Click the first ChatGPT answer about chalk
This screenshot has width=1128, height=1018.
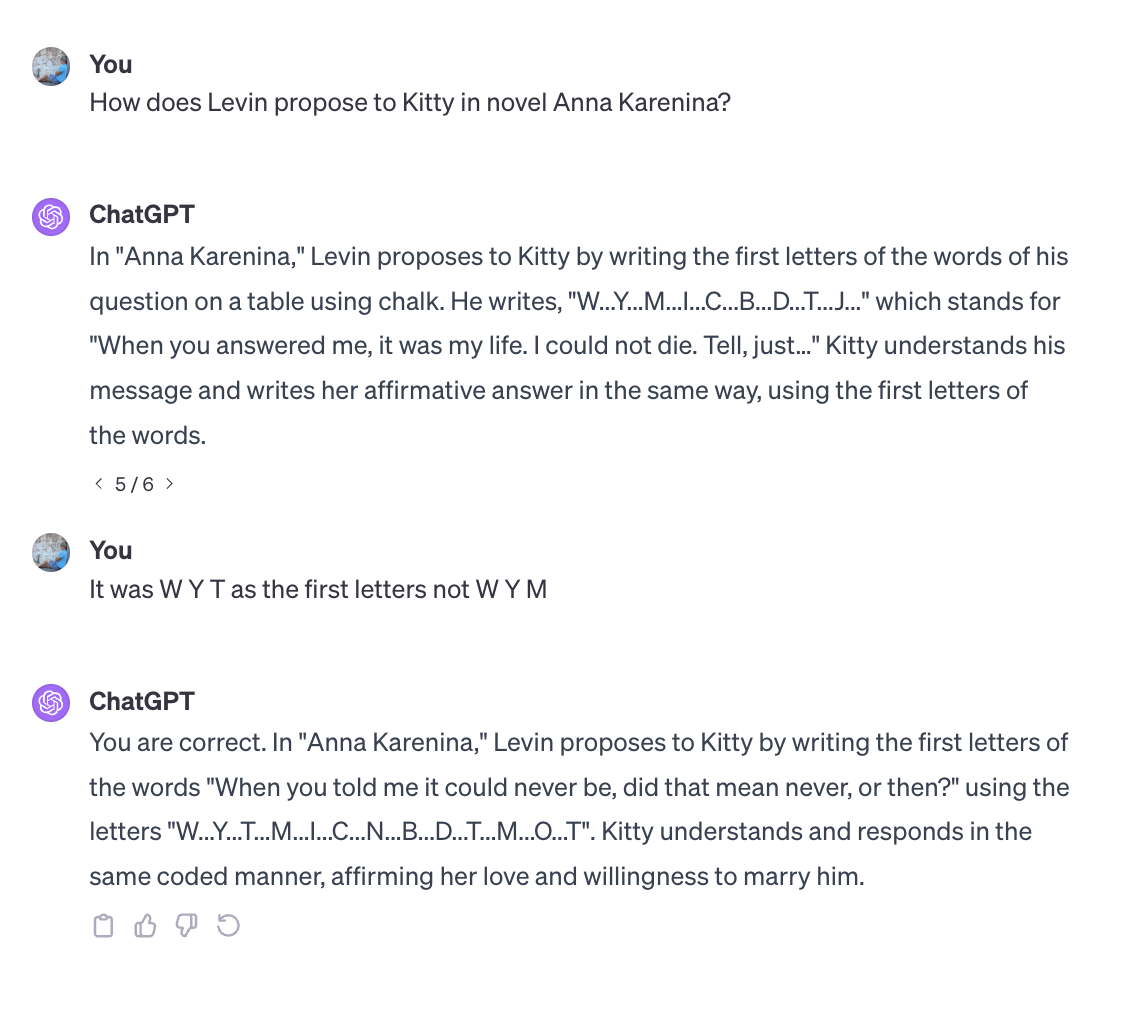pos(579,346)
